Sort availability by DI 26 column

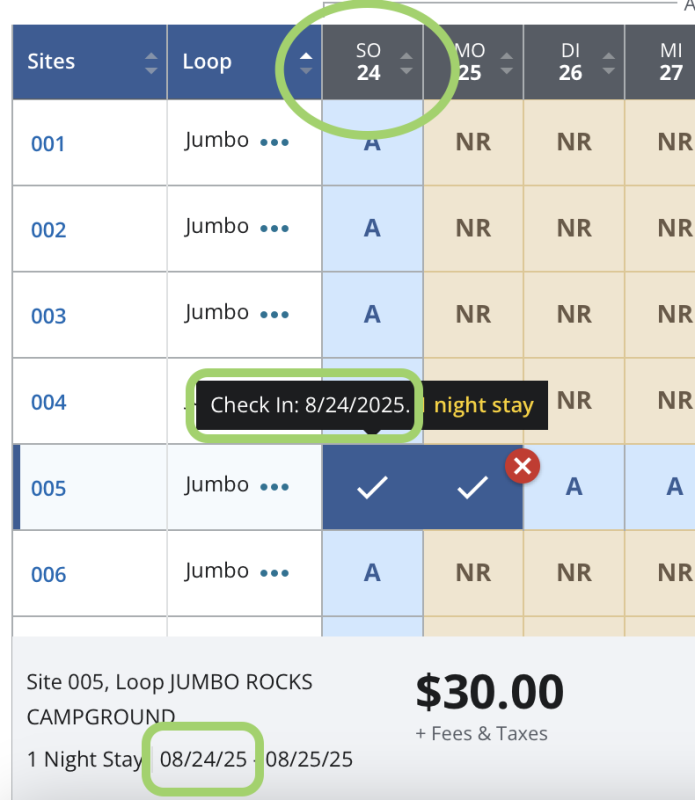coord(608,62)
